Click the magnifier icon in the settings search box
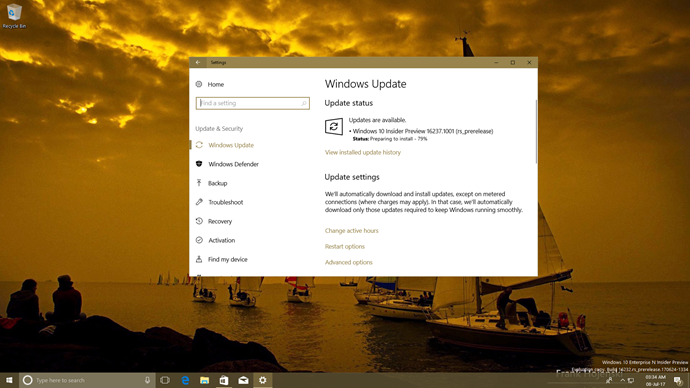Screen dimensions: 690x388 [304, 103]
